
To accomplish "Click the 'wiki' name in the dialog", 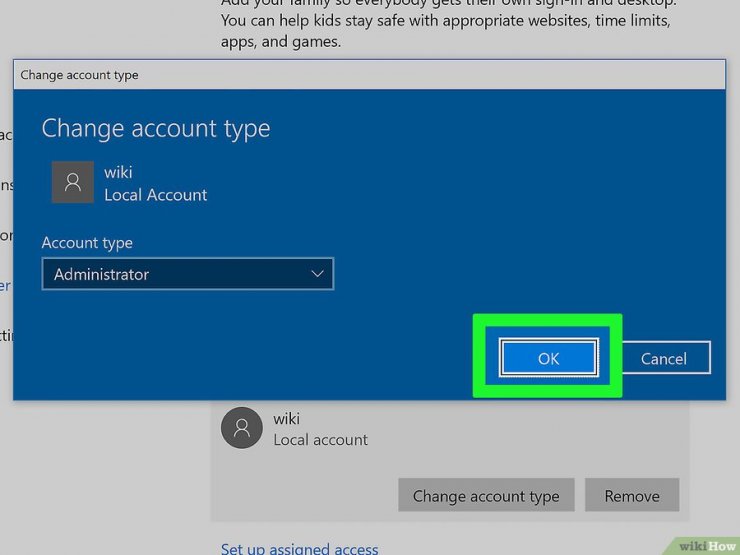I will click(118, 172).
